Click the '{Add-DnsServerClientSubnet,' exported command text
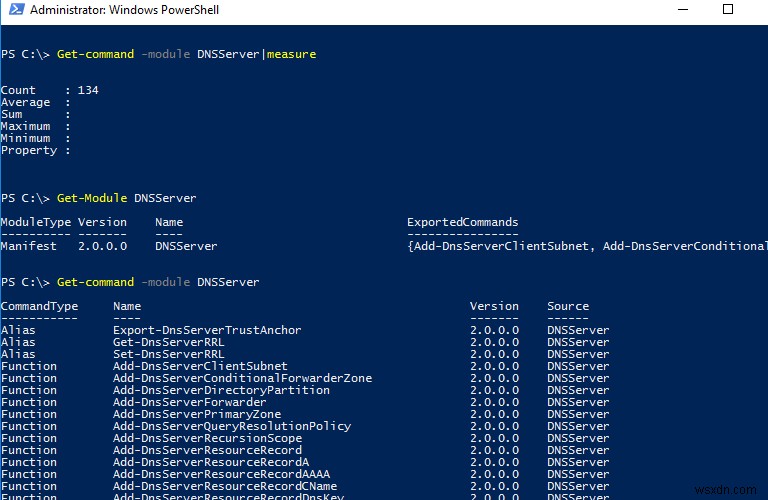 click(x=501, y=246)
